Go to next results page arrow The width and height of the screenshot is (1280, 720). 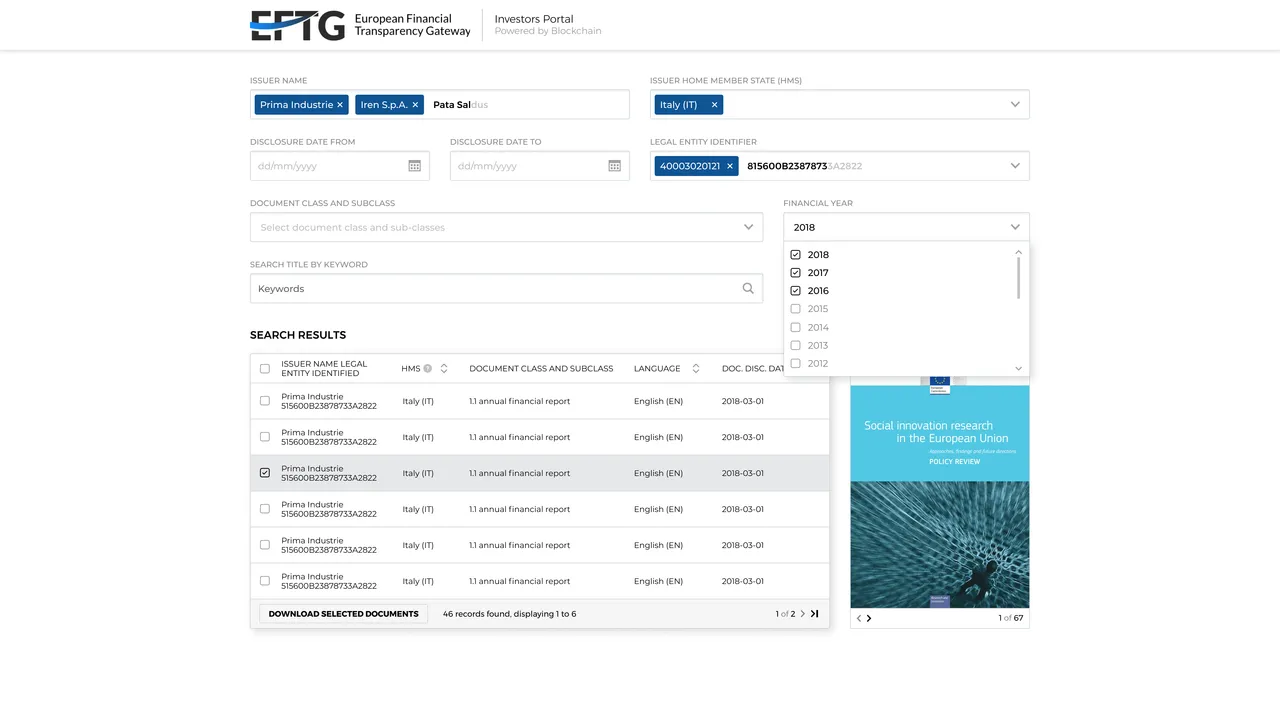point(802,614)
